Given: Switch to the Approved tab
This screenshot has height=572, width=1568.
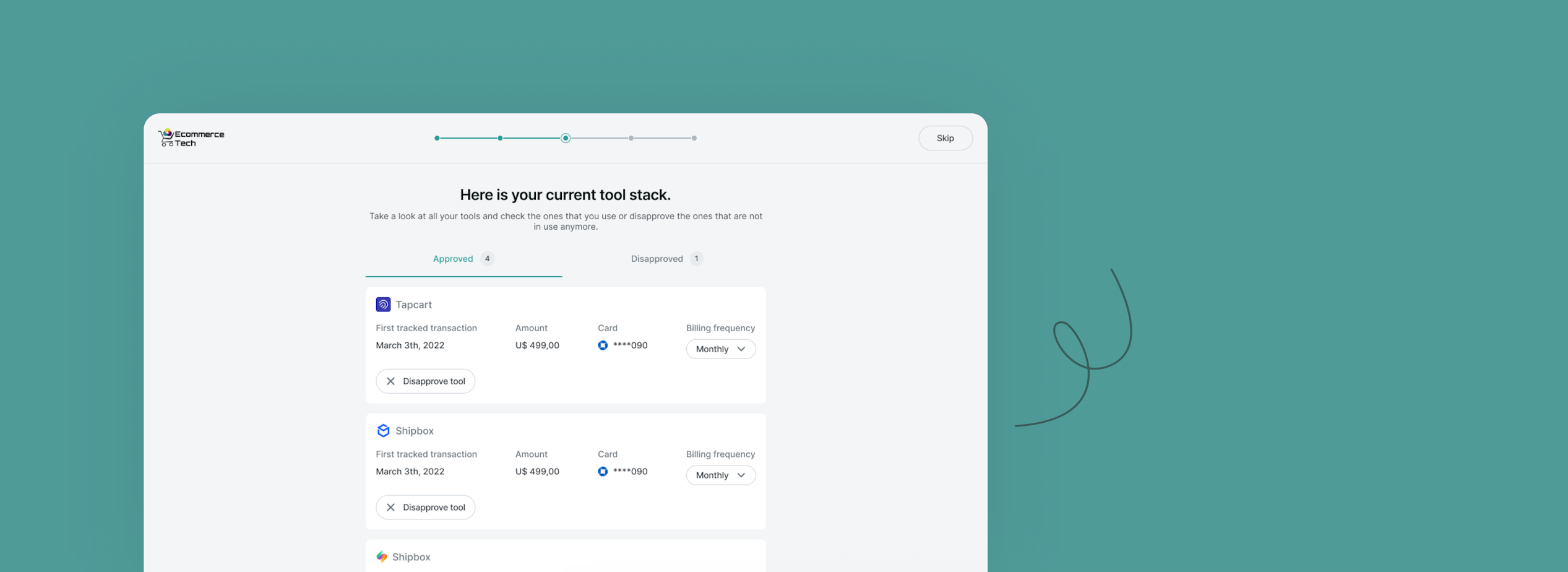Looking at the screenshot, I should [x=463, y=259].
